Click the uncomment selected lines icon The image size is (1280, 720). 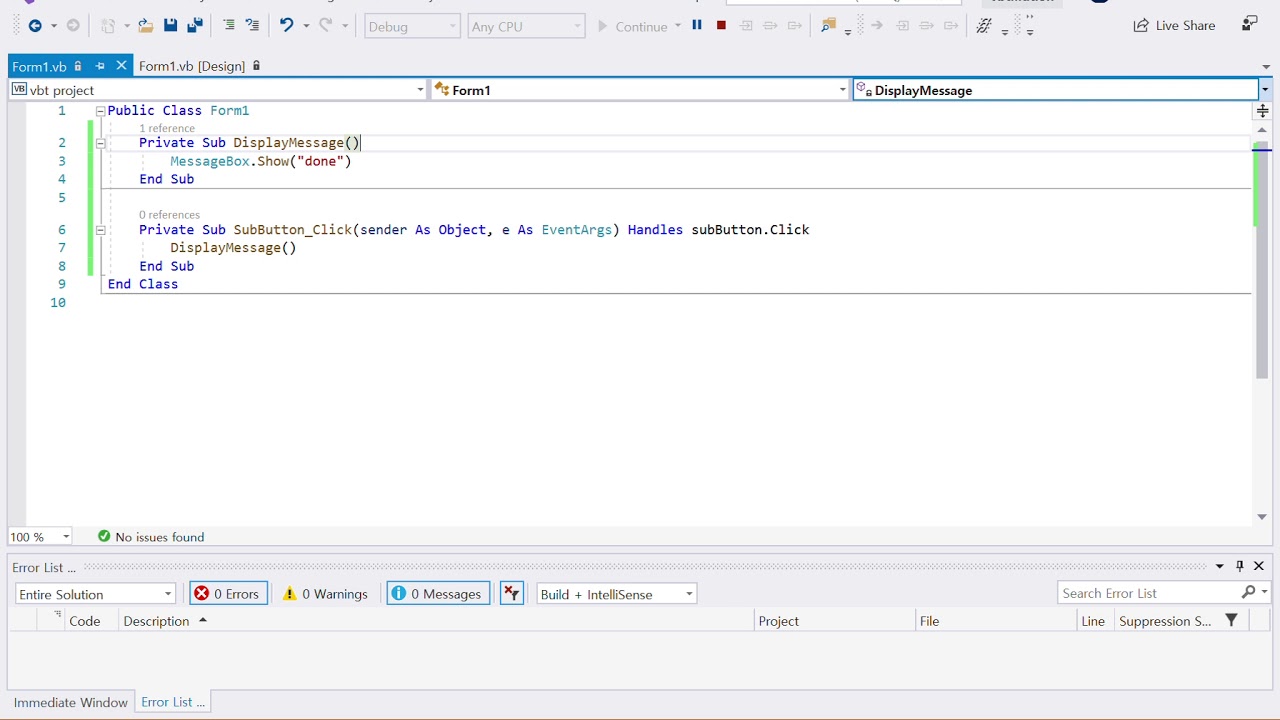252,26
